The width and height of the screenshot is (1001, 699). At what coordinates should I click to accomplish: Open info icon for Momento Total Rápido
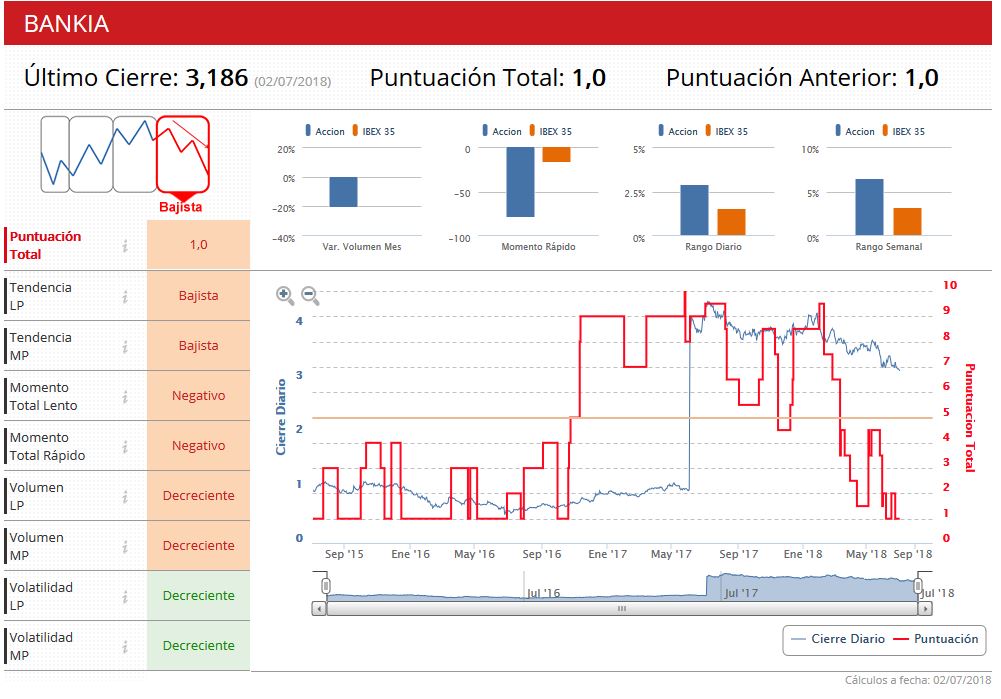click(x=125, y=446)
